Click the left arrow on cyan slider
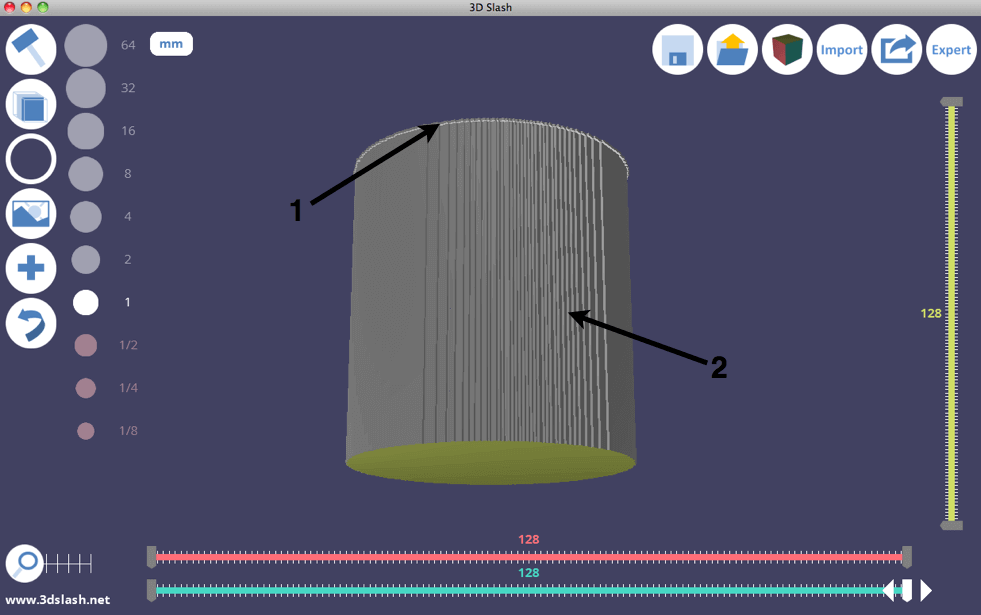 coord(888,590)
